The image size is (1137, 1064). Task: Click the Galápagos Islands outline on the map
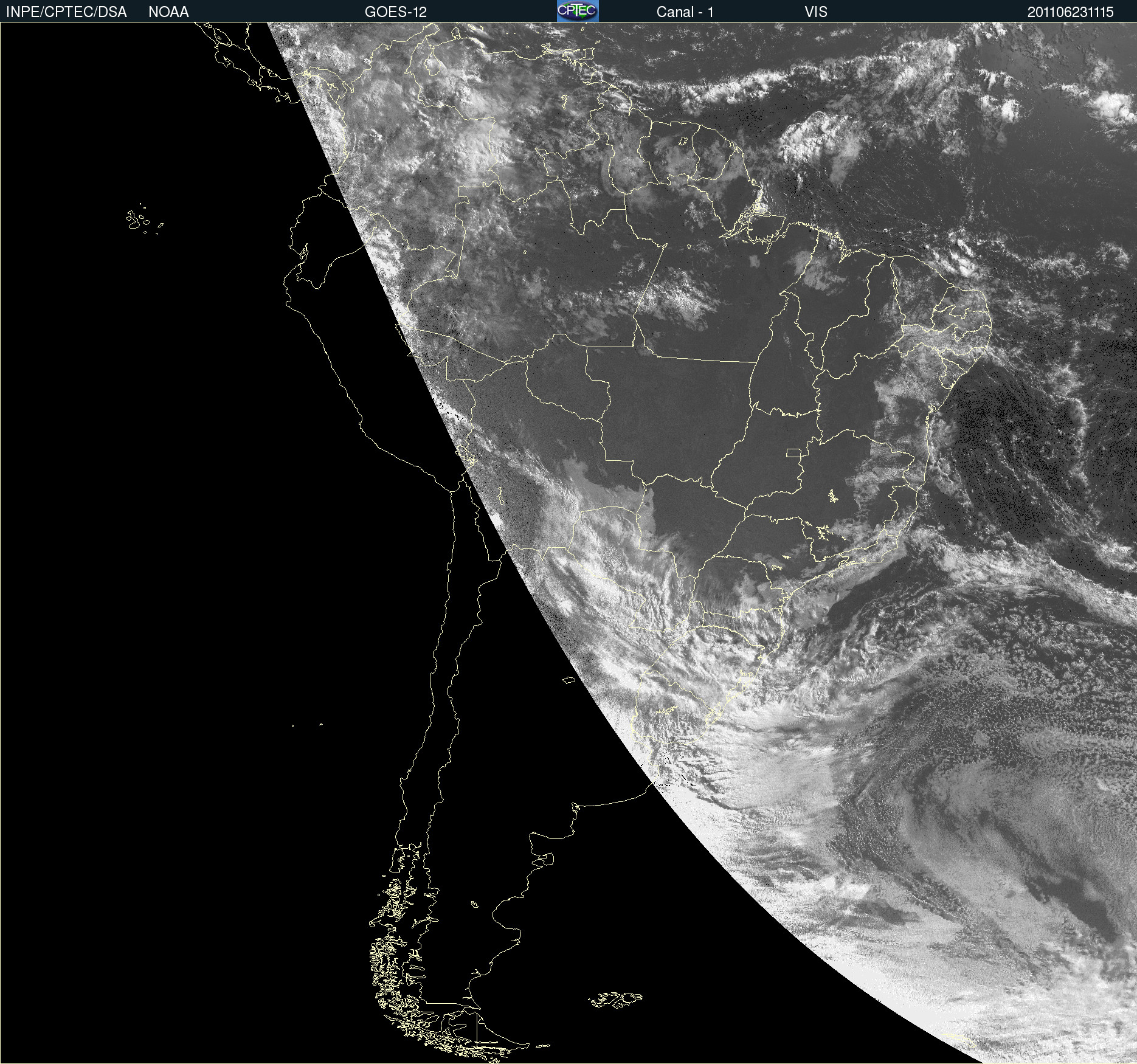[145, 219]
